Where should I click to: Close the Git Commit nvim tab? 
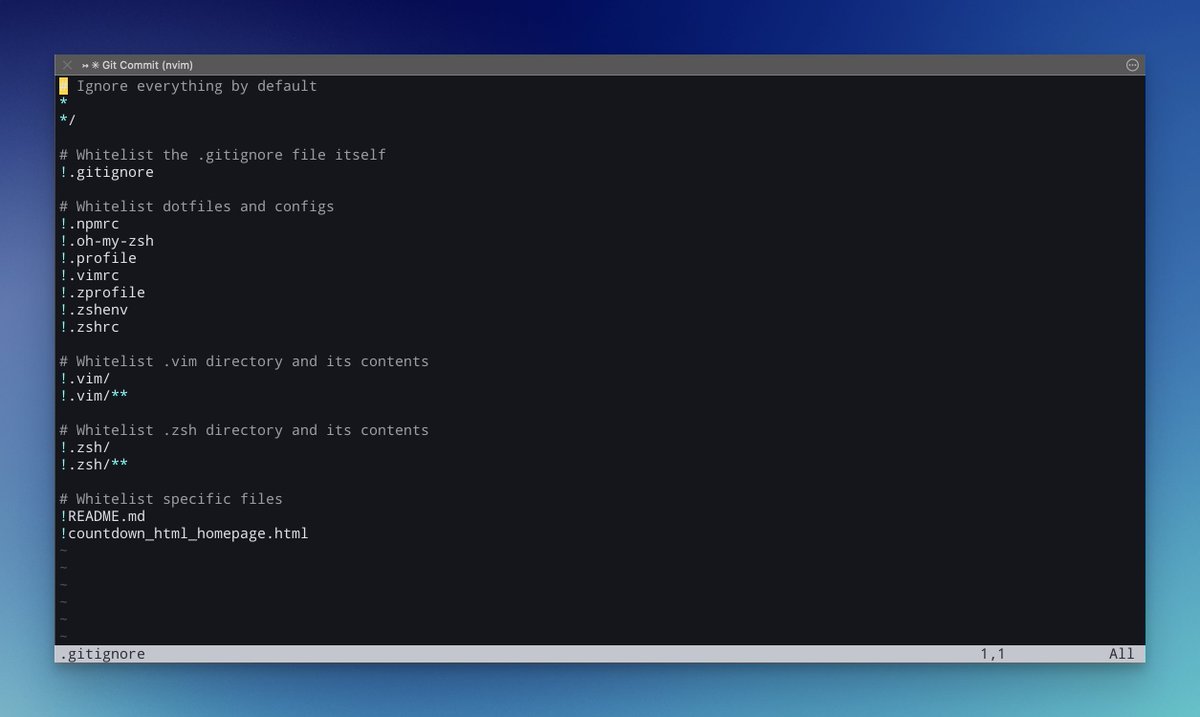pyautogui.click(x=67, y=64)
